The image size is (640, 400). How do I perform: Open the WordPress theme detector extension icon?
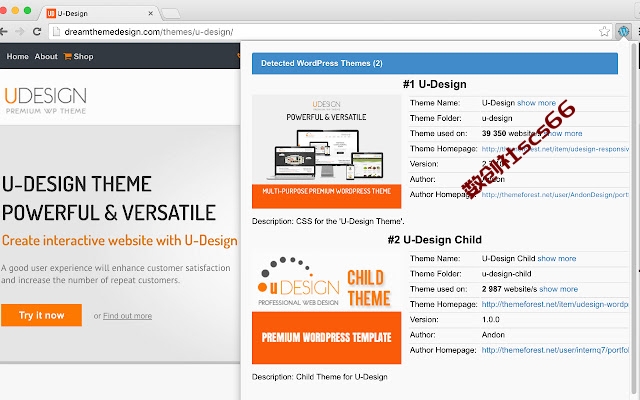pyautogui.click(x=623, y=31)
